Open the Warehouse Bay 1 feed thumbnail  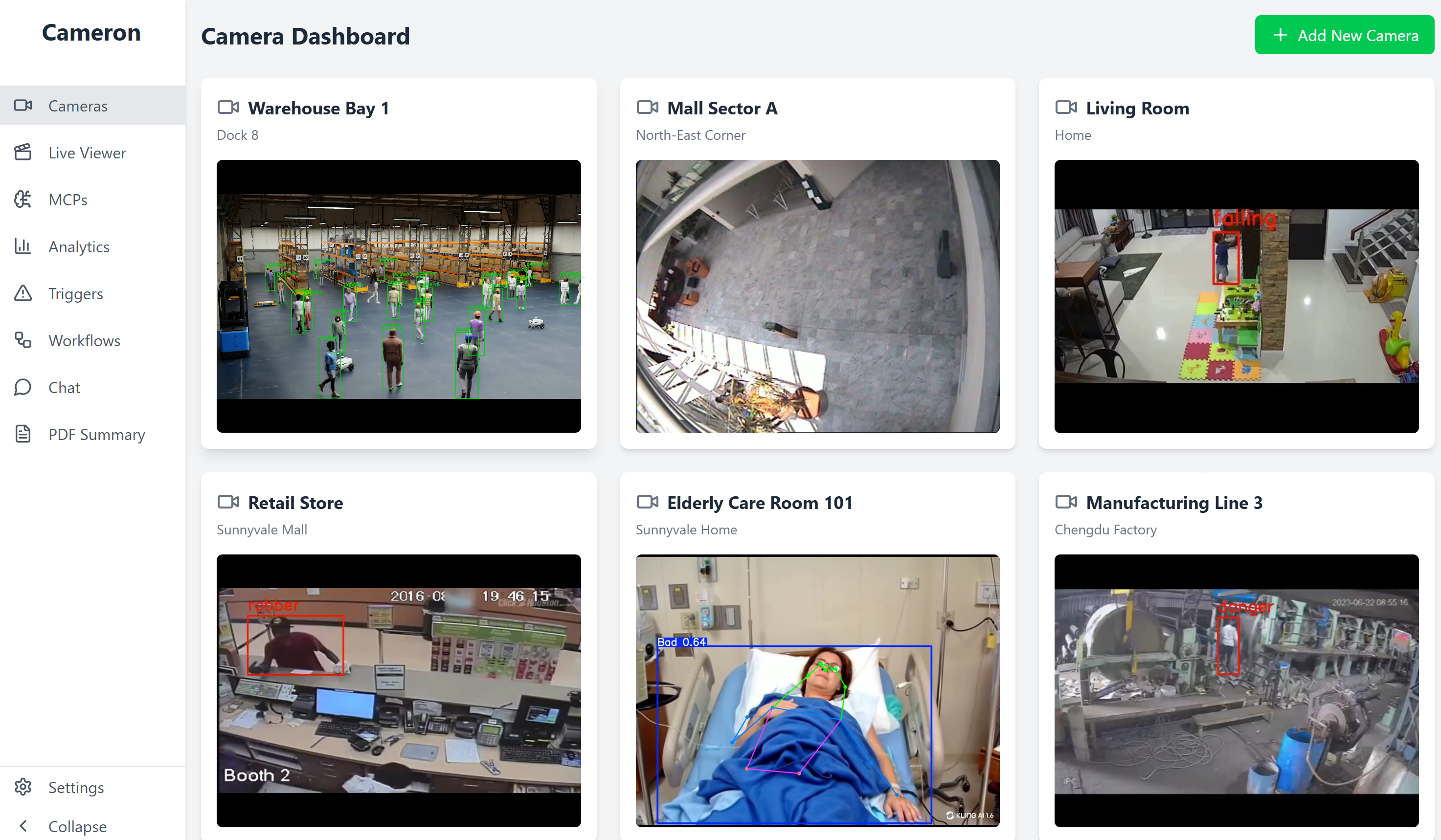[399, 296]
